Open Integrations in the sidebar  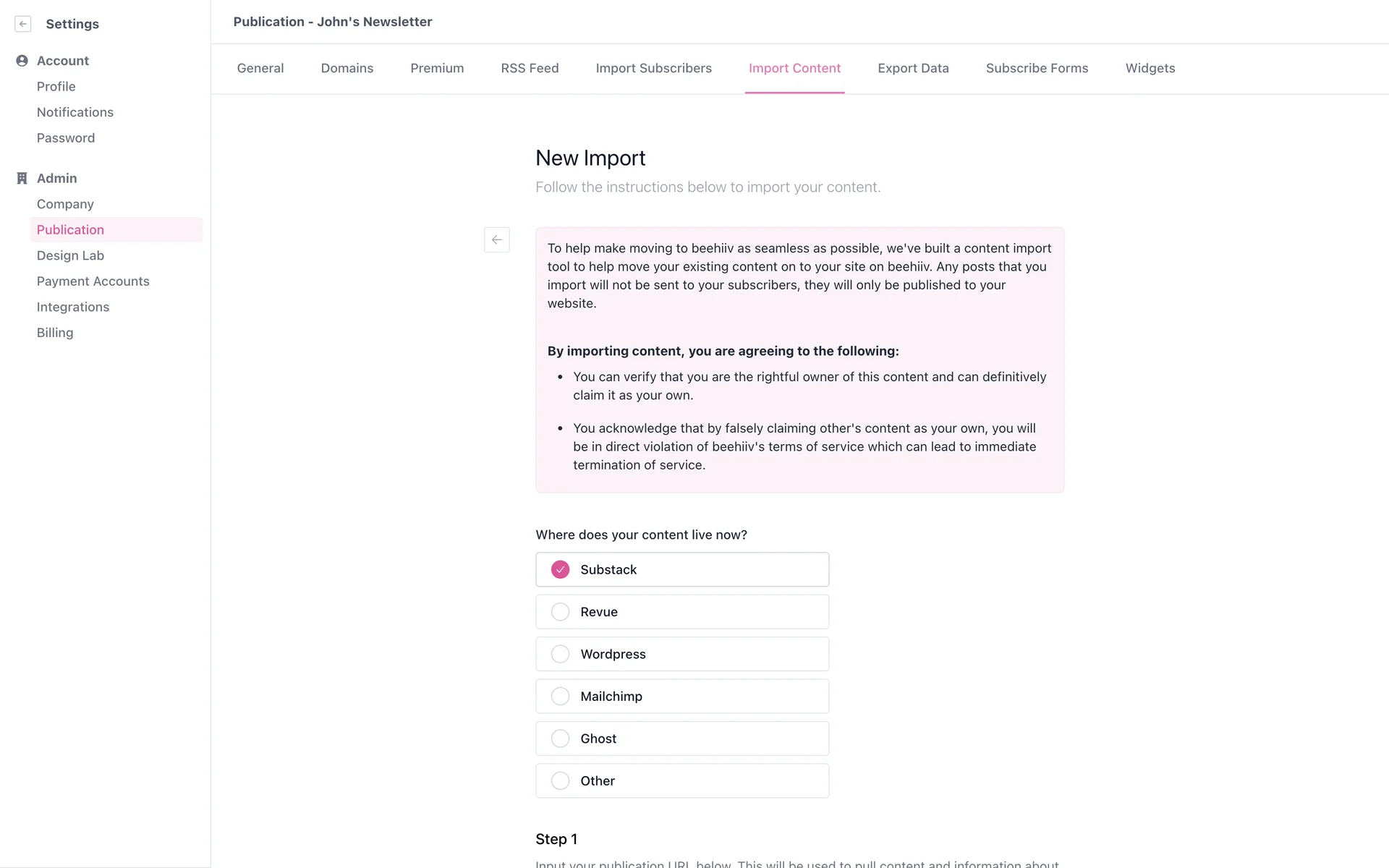coord(73,307)
